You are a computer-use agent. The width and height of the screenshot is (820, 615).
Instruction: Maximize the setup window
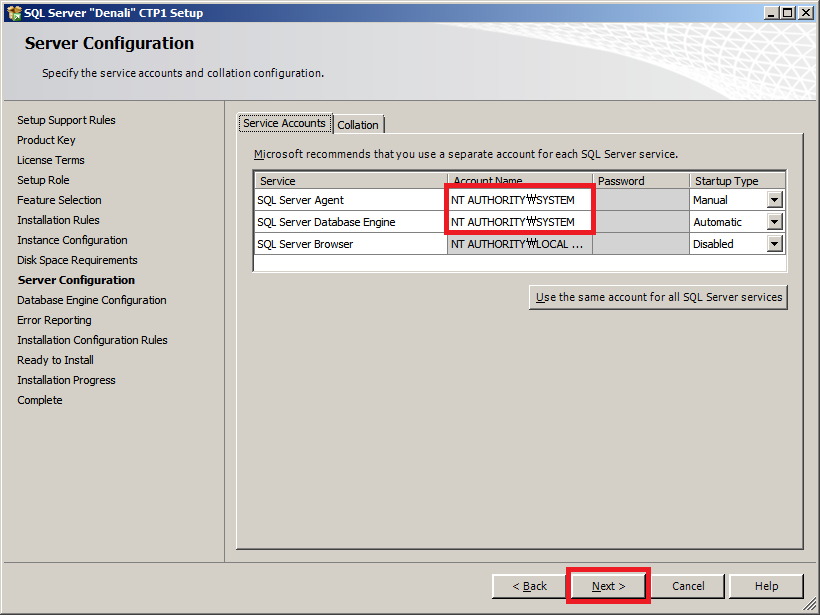[787, 13]
